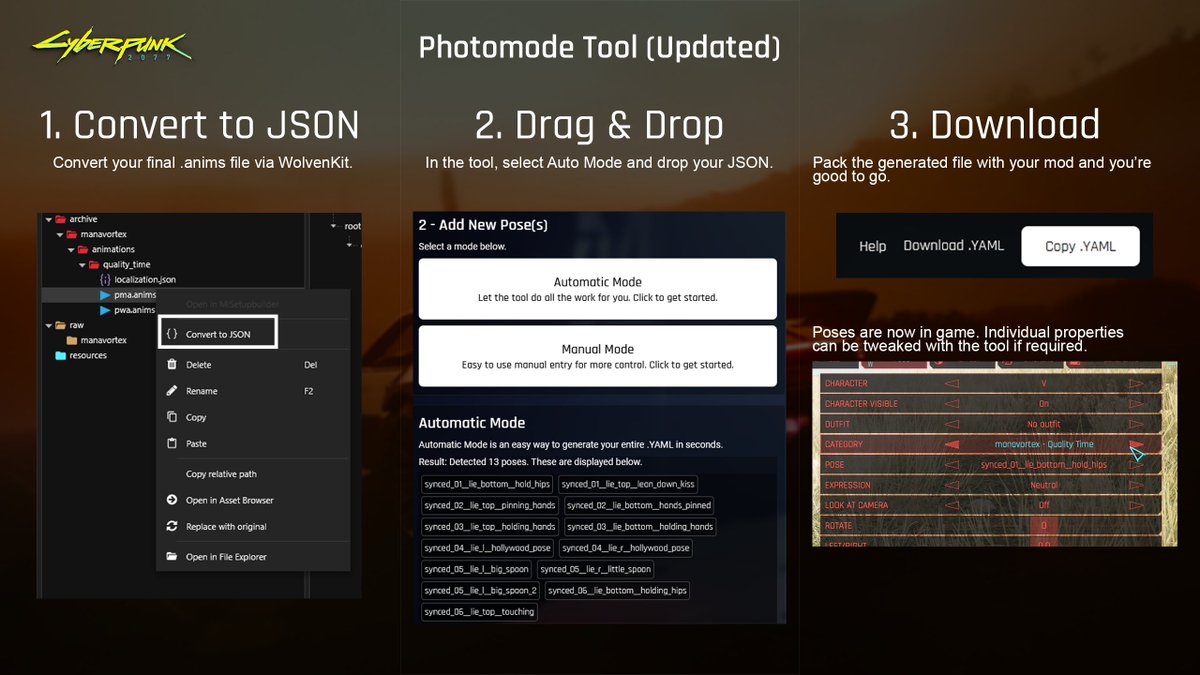Click the pencil icon for Rename

click(x=172, y=391)
